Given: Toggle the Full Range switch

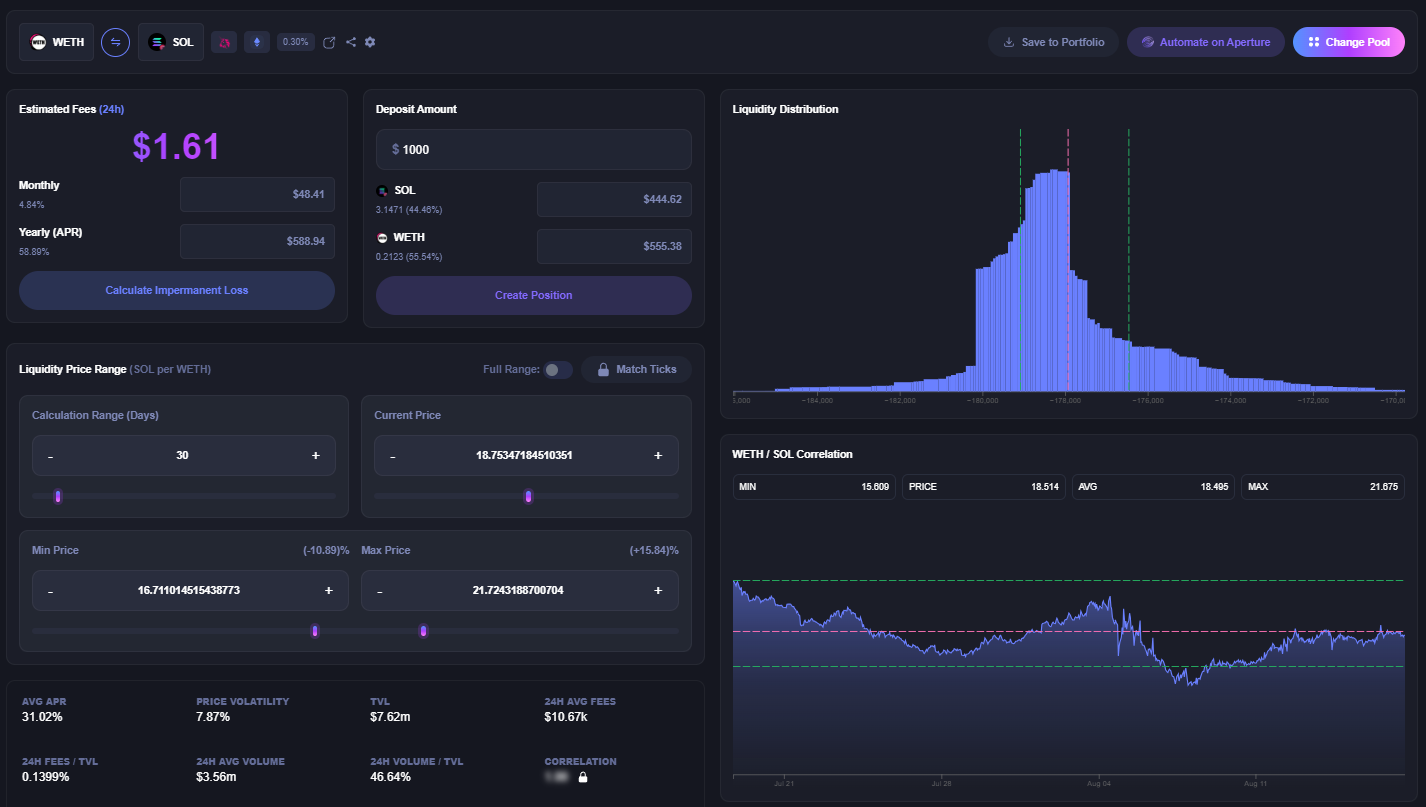Looking at the screenshot, I should coord(557,370).
